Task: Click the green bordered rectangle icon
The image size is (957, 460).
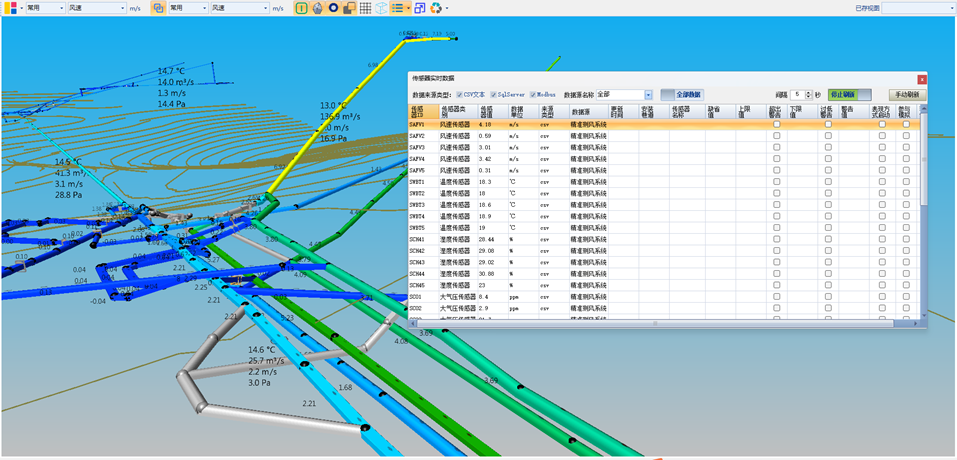Action: tap(302, 8)
